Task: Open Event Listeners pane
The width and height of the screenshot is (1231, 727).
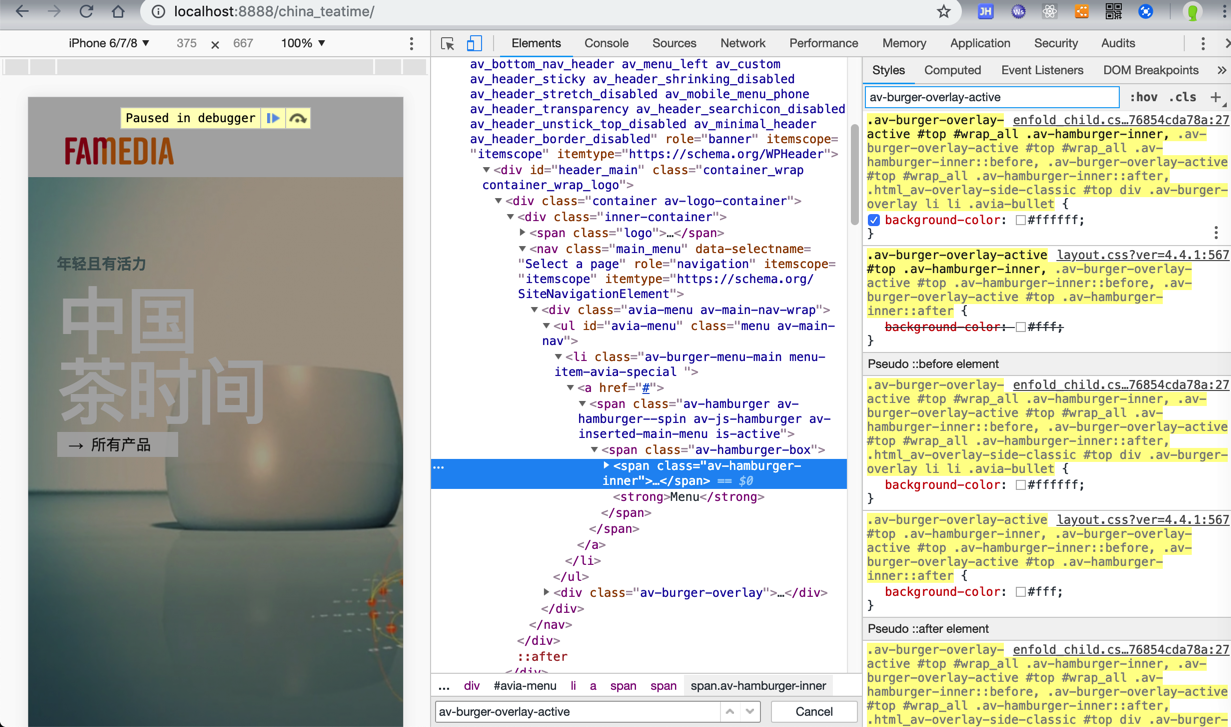Action: click(x=1042, y=71)
